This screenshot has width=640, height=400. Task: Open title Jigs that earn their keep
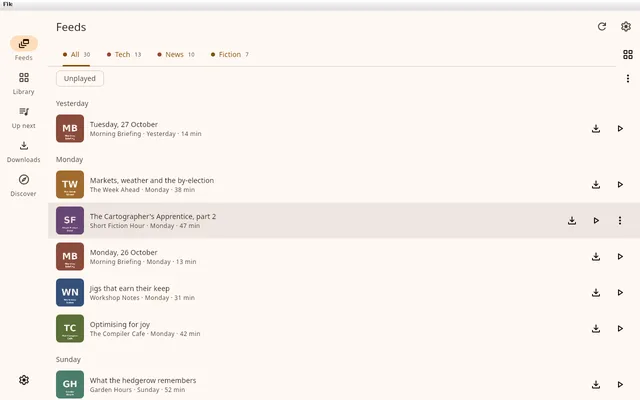point(130,289)
